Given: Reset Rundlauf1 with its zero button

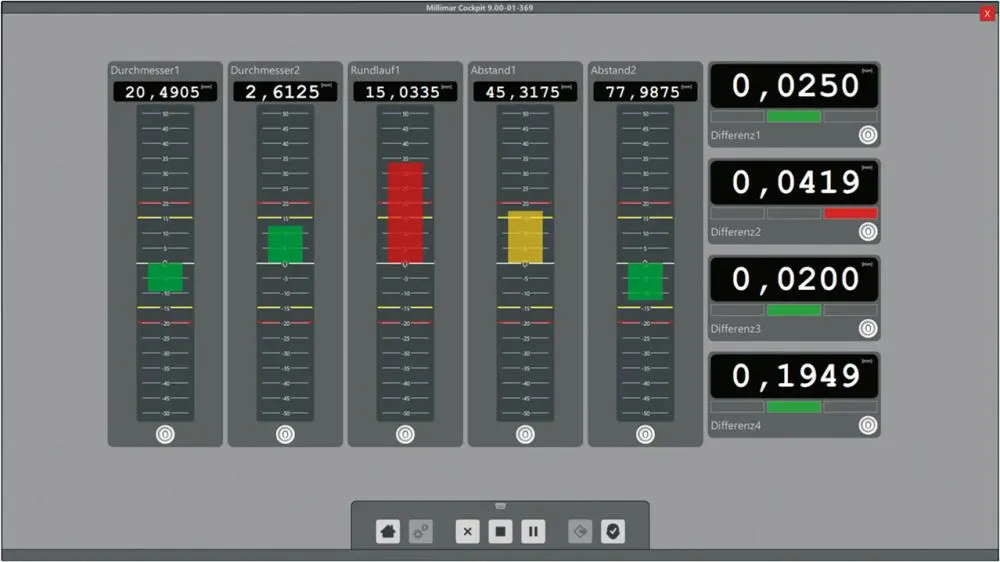Looking at the screenshot, I should coord(405,435).
